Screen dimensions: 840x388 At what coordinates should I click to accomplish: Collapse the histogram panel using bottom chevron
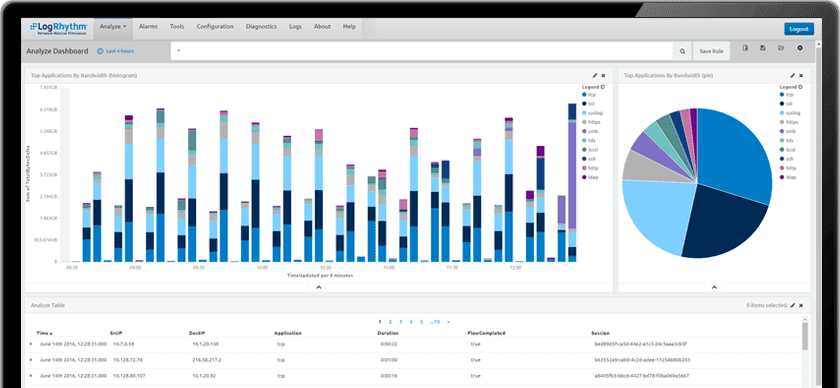(x=319, y=287)
